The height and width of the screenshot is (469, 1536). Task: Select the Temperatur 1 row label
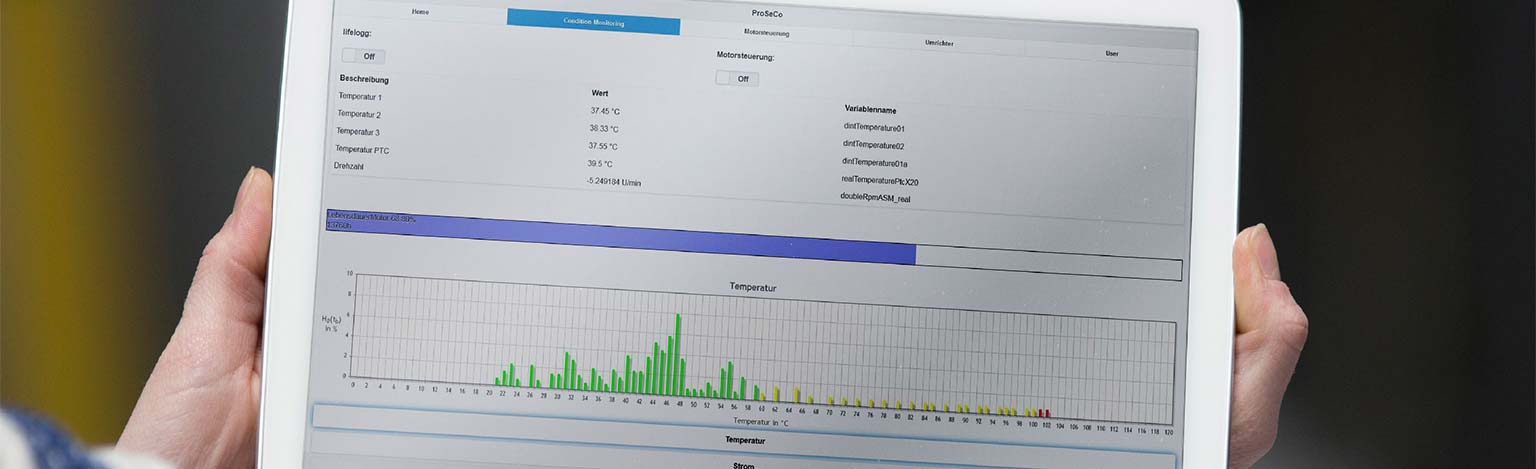pos(360,97)
